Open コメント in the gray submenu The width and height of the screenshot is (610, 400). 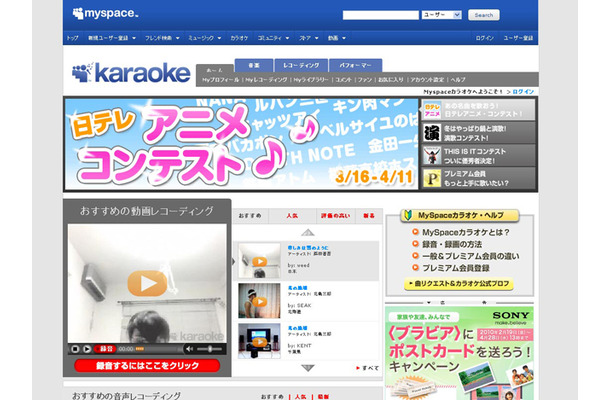click(x=343, y=79)
